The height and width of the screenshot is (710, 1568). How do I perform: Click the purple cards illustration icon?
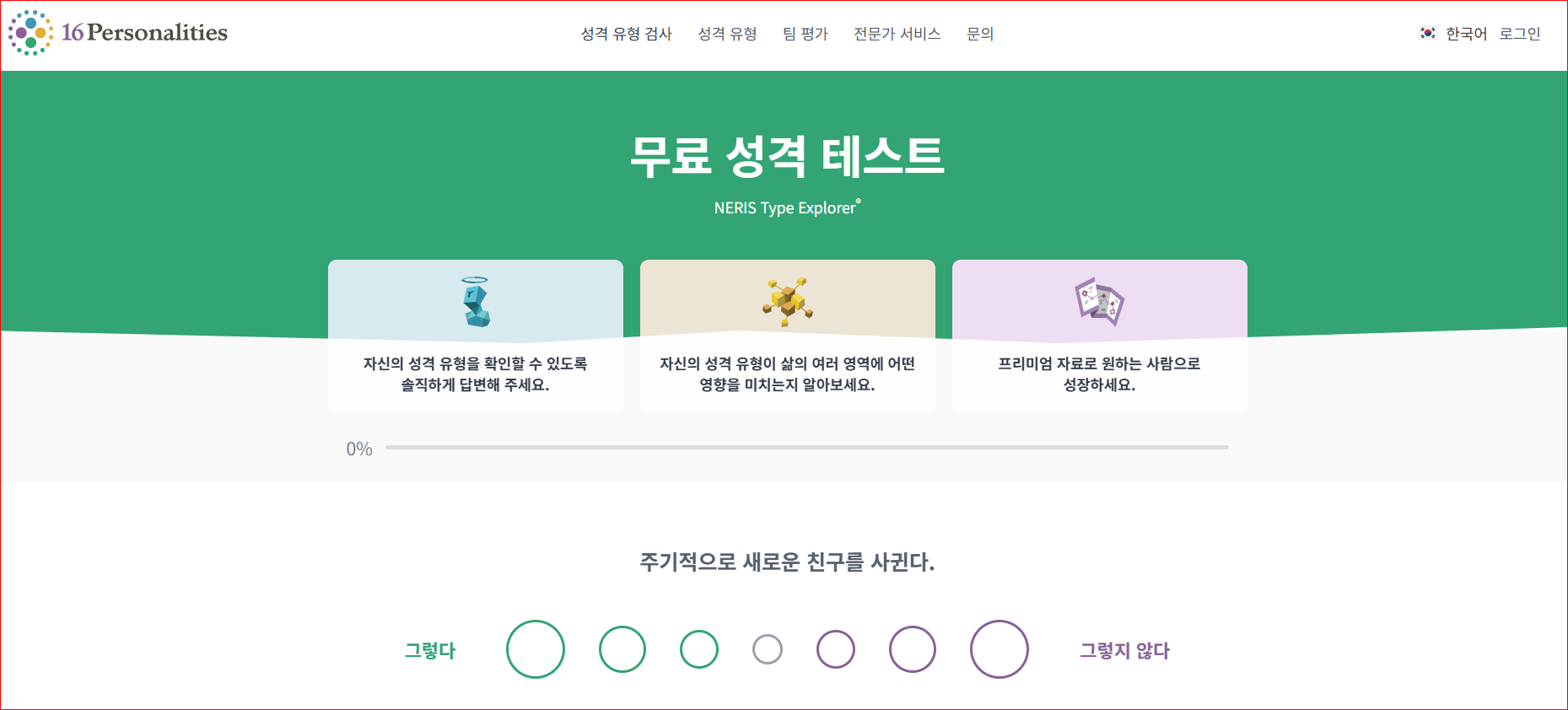point(1099,301)
